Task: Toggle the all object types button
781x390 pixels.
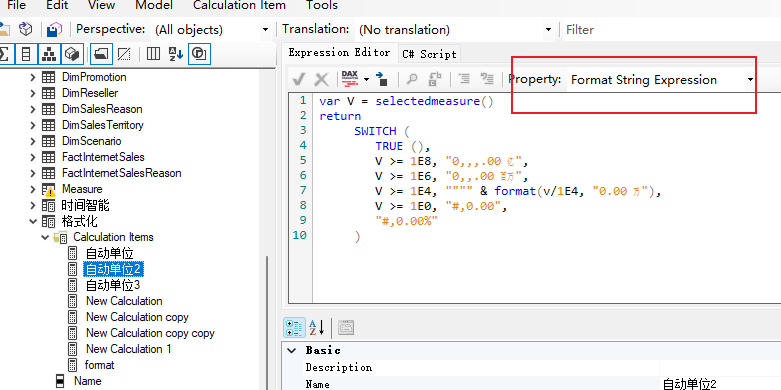Action: [199, 54]
